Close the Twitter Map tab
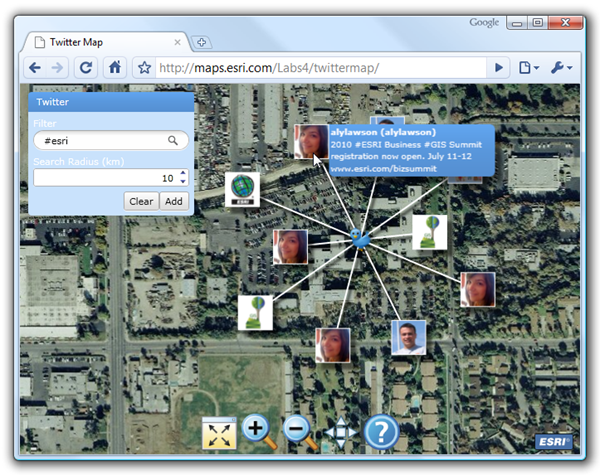Screen dimensions: 600x475 pos(177,42)
